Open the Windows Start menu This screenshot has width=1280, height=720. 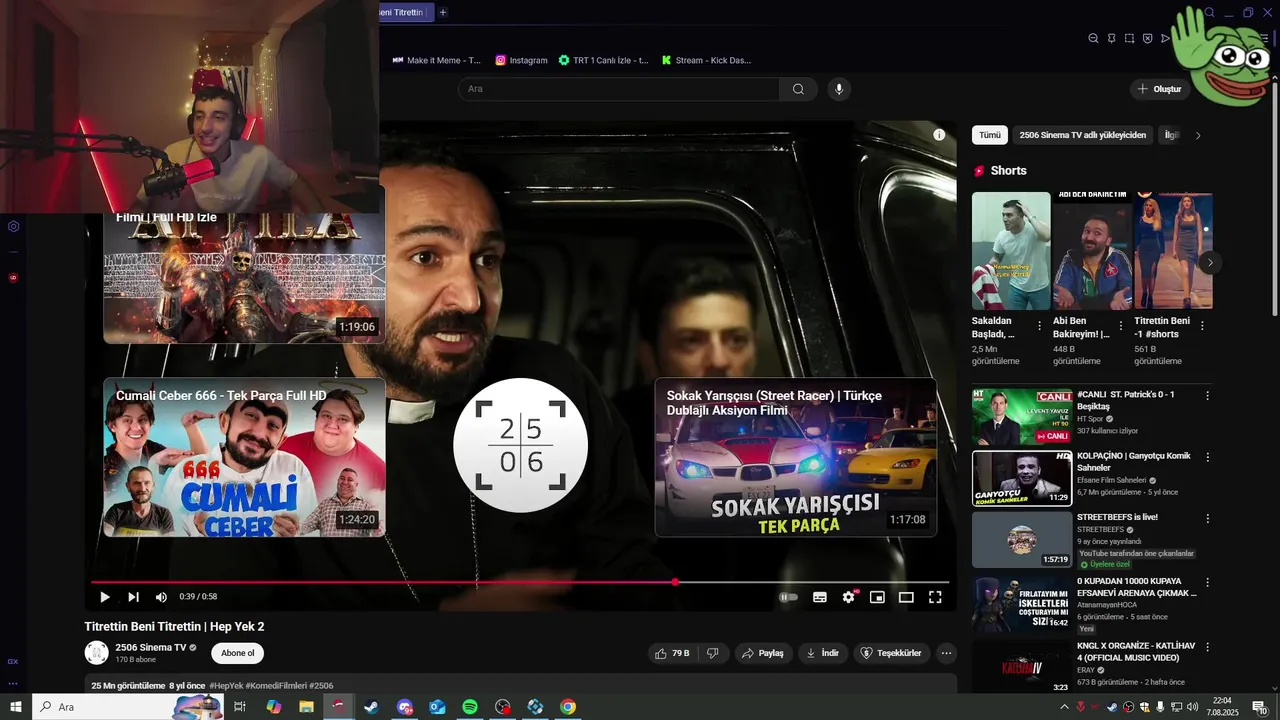(14, 707)
